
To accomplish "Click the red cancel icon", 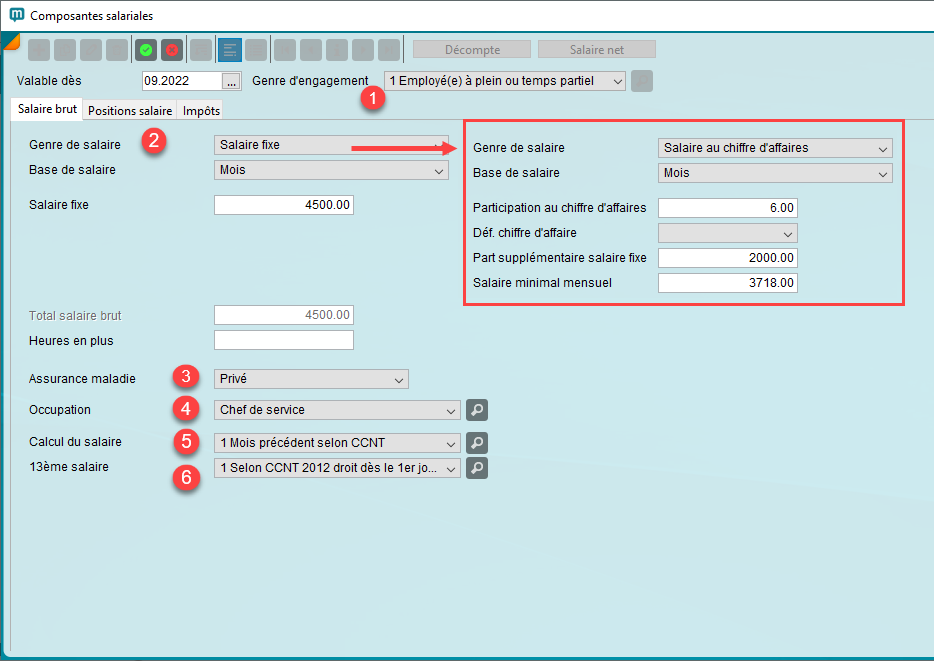I will coord(171,49).
